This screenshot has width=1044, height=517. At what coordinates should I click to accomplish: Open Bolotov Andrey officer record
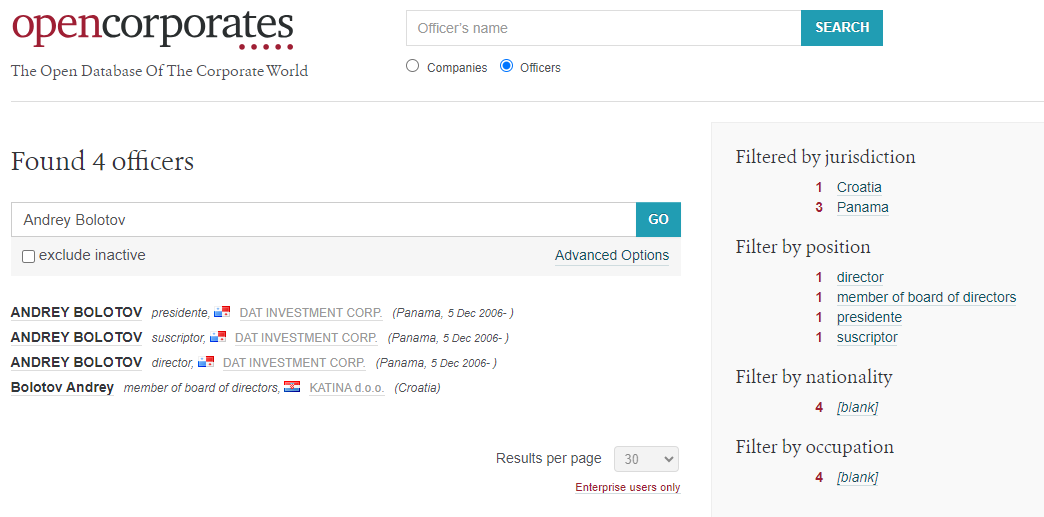63,387
